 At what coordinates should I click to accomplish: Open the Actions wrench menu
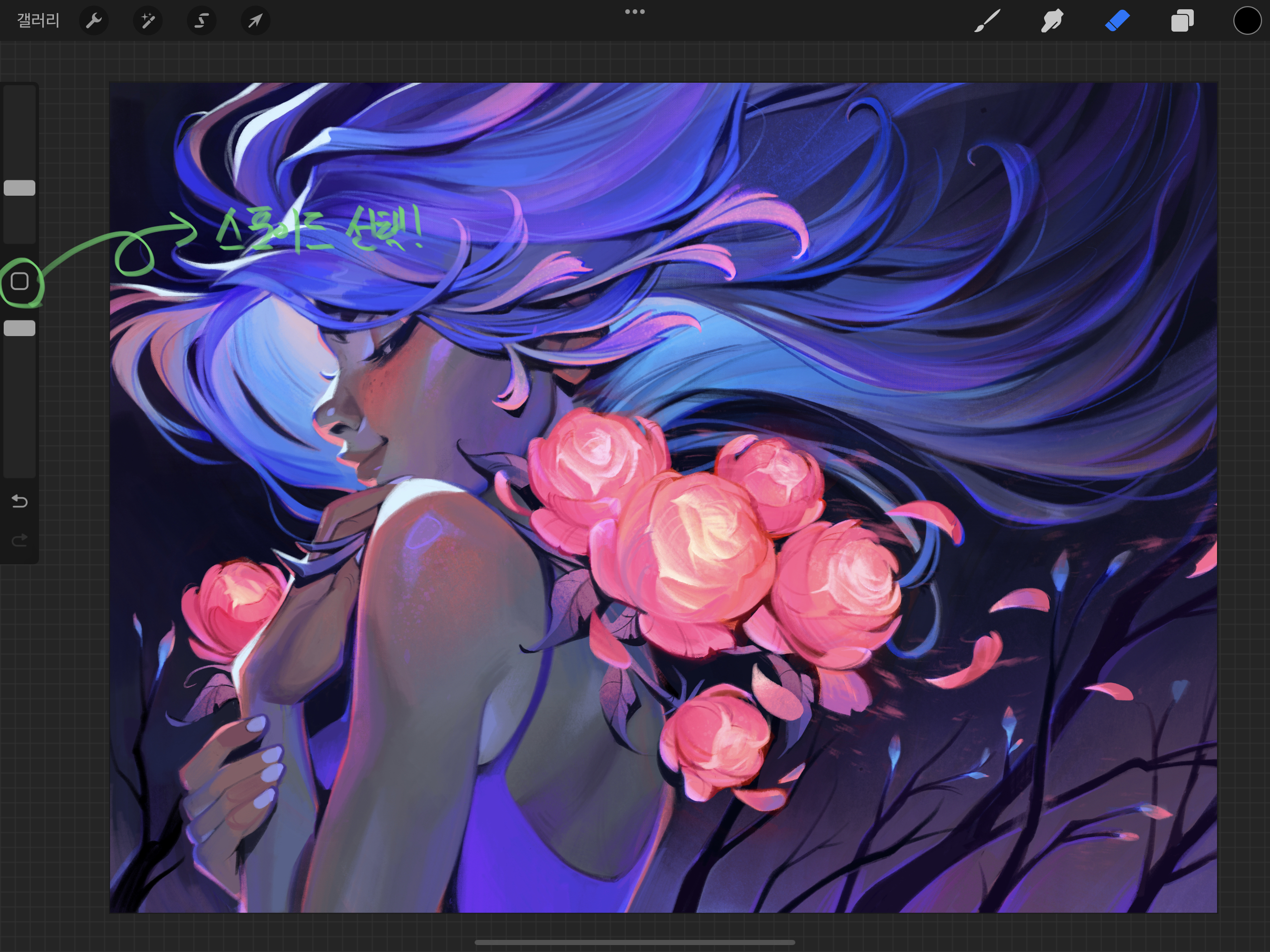(x=93, y=21)
